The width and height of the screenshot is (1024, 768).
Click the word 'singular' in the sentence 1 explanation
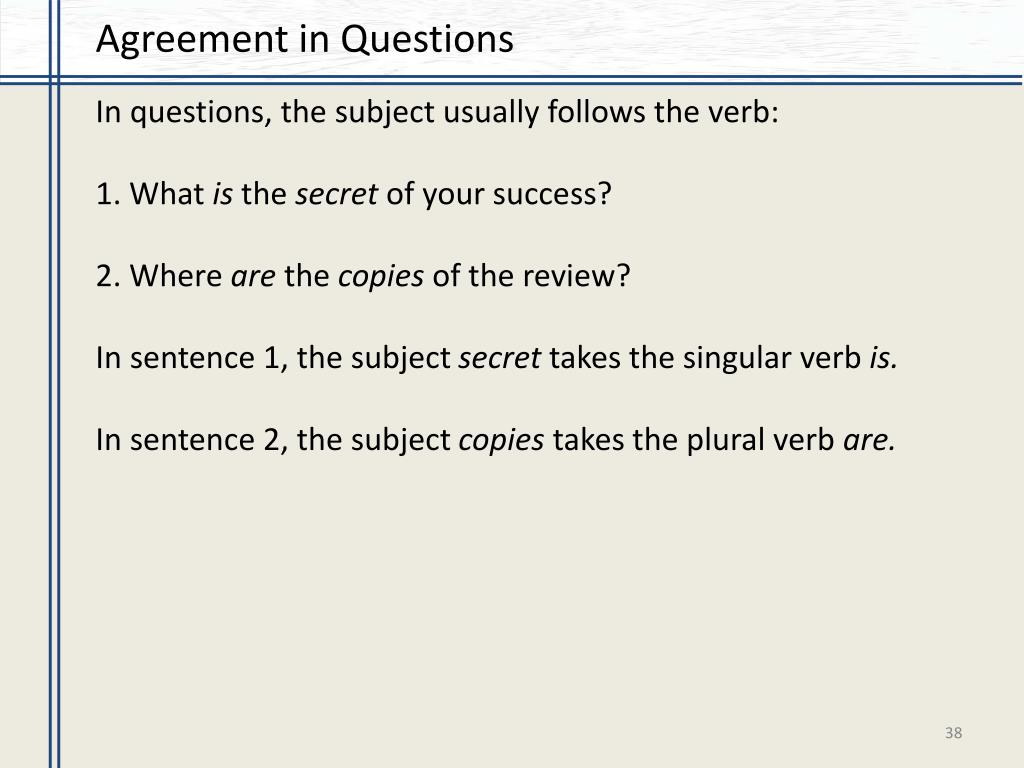click(x=724, y=360)
